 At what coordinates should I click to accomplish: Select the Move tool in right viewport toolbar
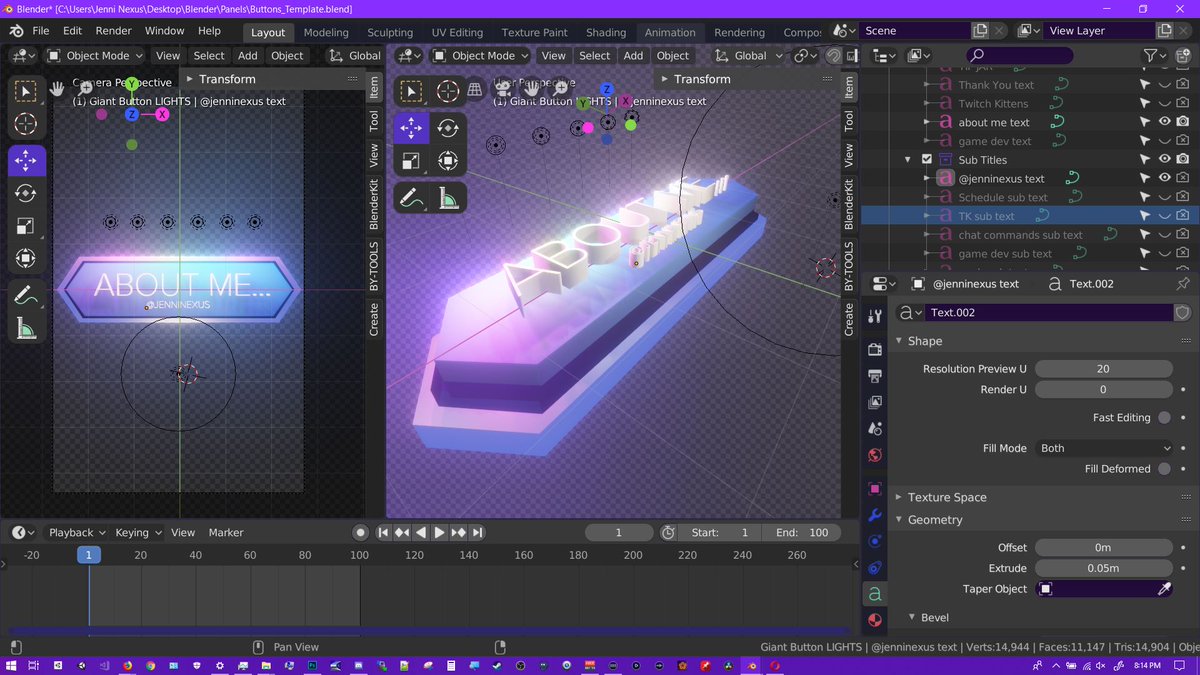point(411,127)
